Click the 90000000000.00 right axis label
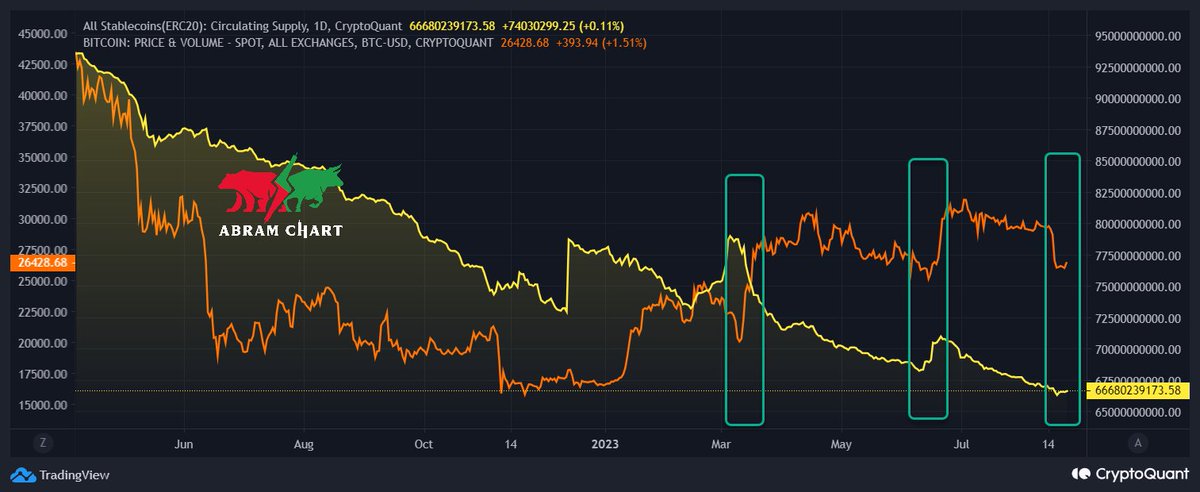Screen dimensions: 1200x492 click(x=1137, y=99)
